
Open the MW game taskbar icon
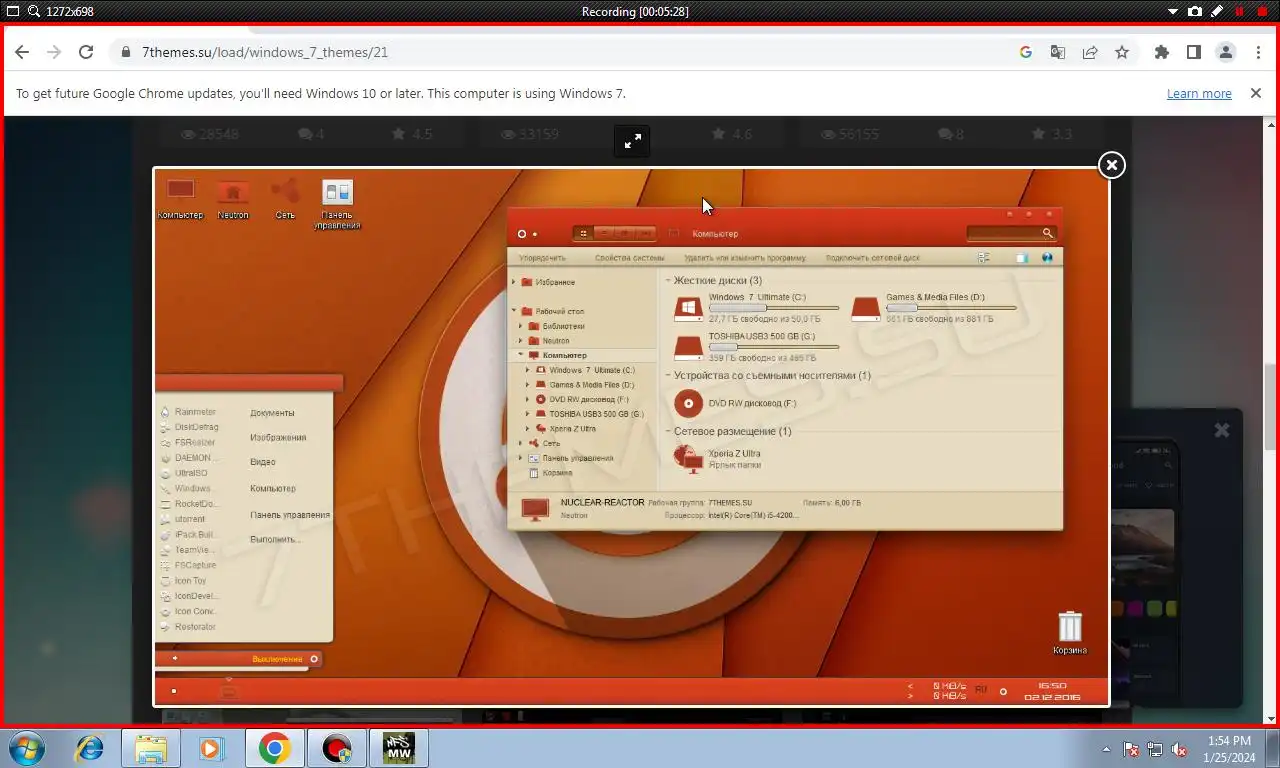pyautogui.click(x=399, y=748)
